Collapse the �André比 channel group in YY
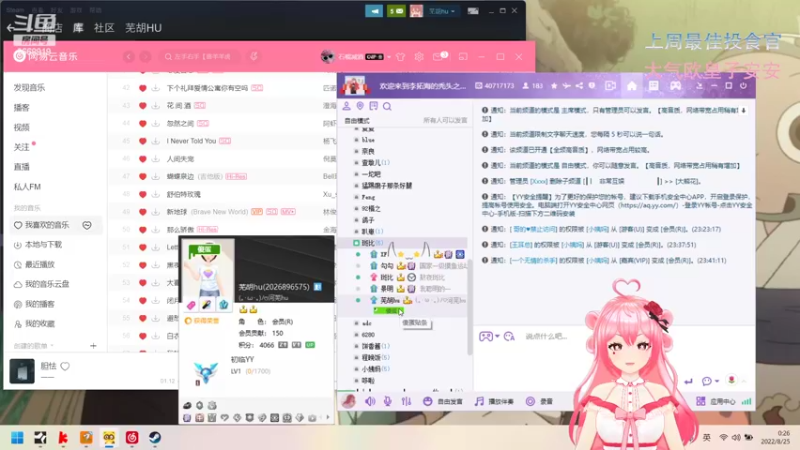 point(356,243)
